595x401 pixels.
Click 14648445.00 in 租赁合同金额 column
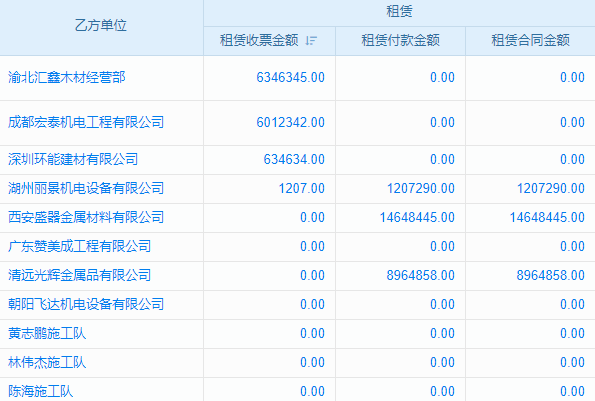tap(547, 217)
